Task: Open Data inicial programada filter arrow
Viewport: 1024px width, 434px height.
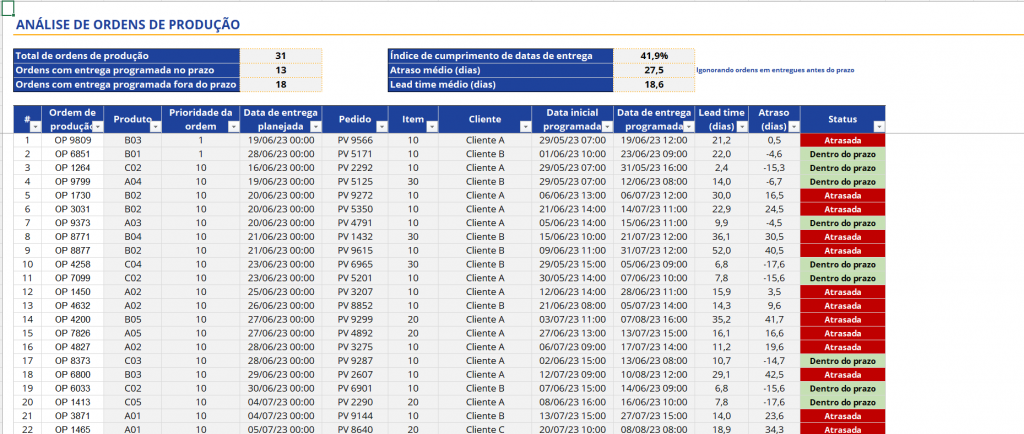Action: click(x=606, y=127)
